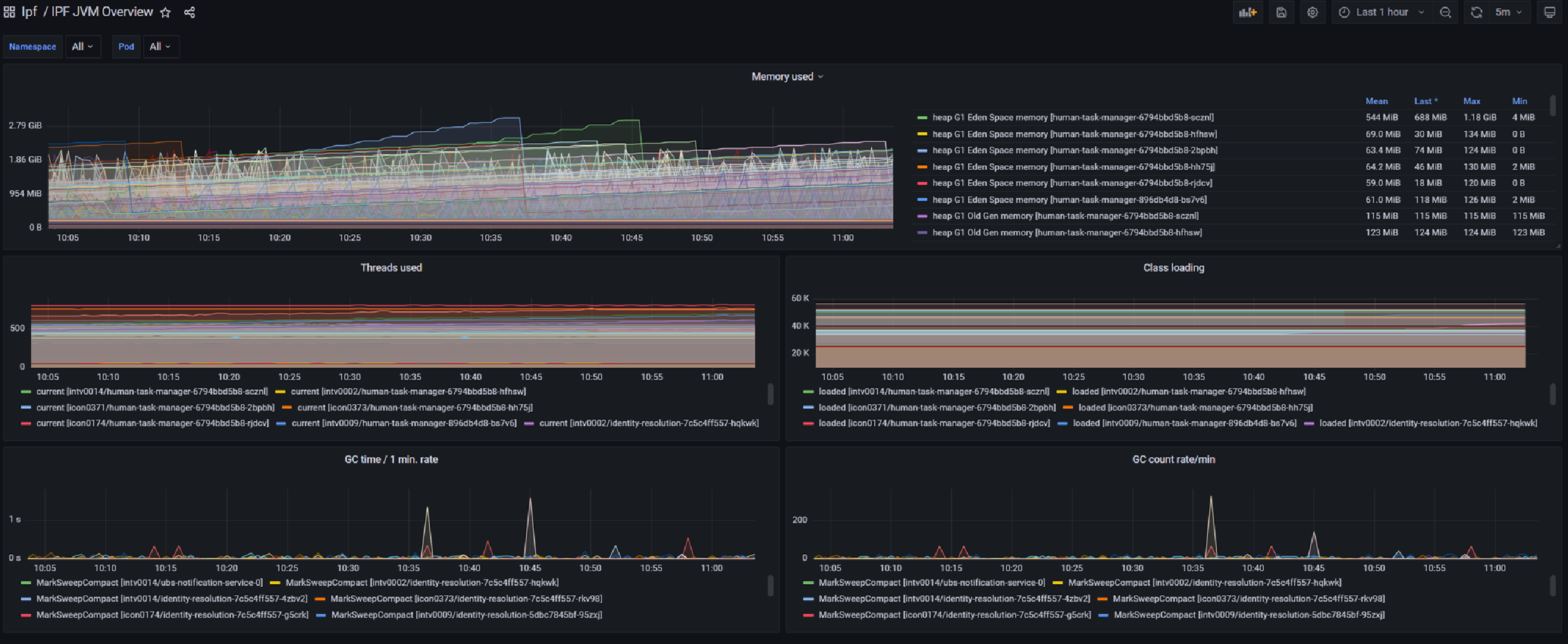Sort legend by Mean column
Viewport: 1568px width, 644px height.
tap(1377, 101)
